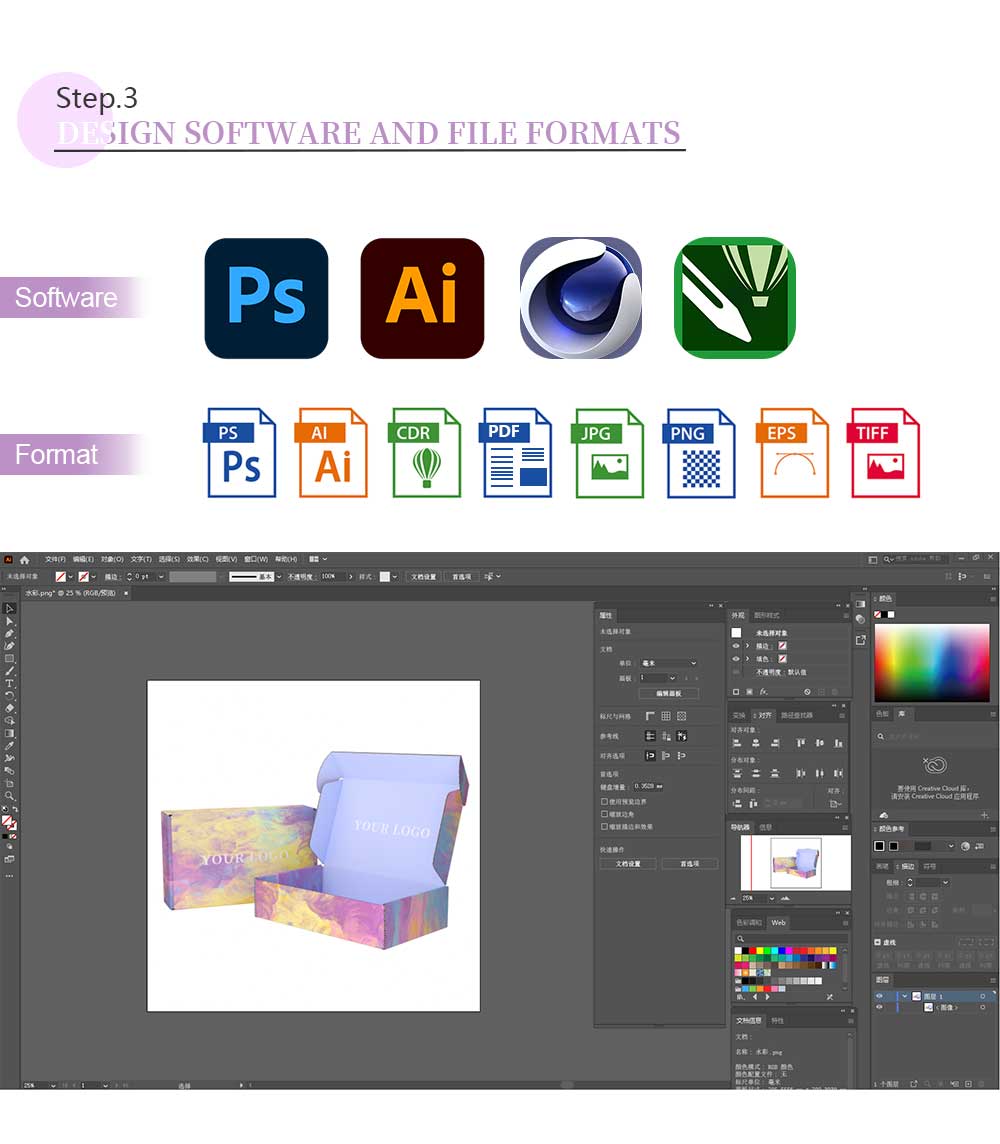Collapse the 图层 1 layer arrow
Viewport: 1000px width, 1144px height.
tap(905, 996)
